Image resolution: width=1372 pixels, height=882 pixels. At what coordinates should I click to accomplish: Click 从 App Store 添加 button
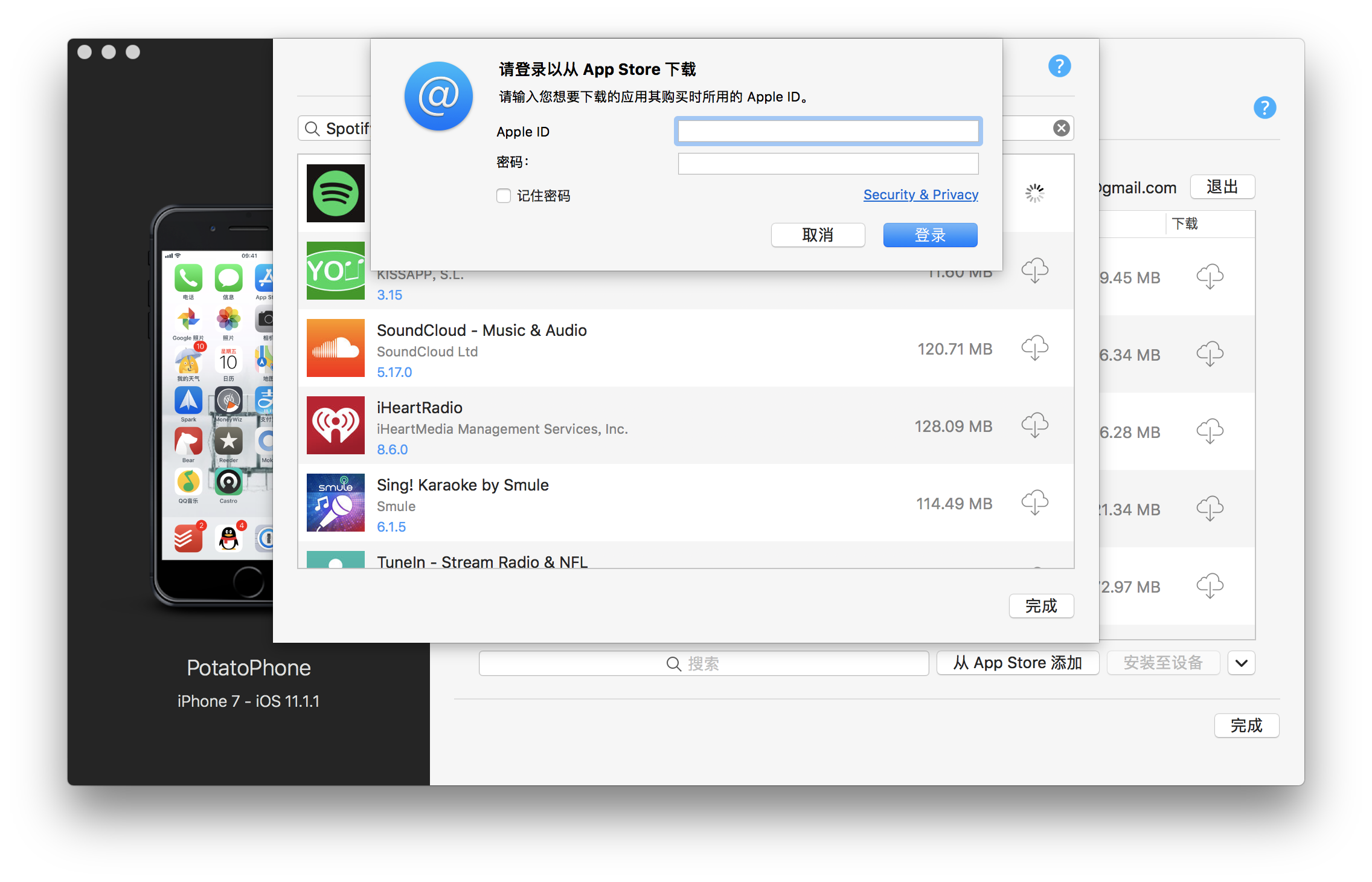1018,663
